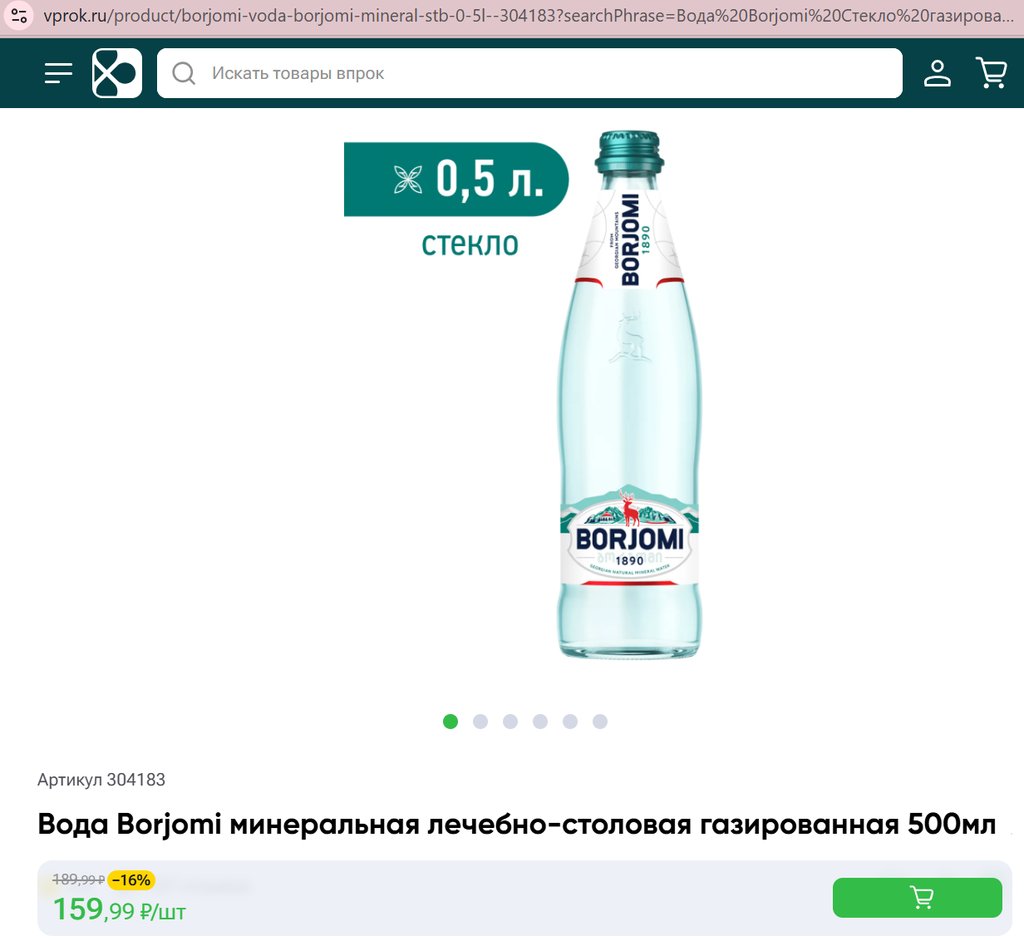
Task: Switch to the last image dot
Action: point(600,721)
